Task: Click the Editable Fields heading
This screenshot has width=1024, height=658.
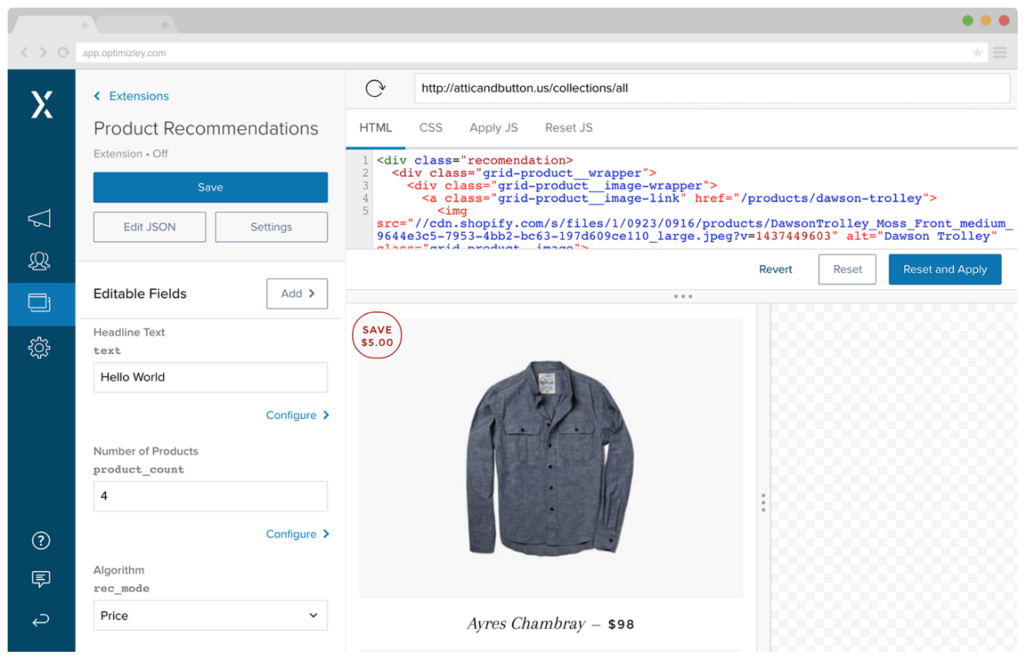Action: click(x=140, y=294)
